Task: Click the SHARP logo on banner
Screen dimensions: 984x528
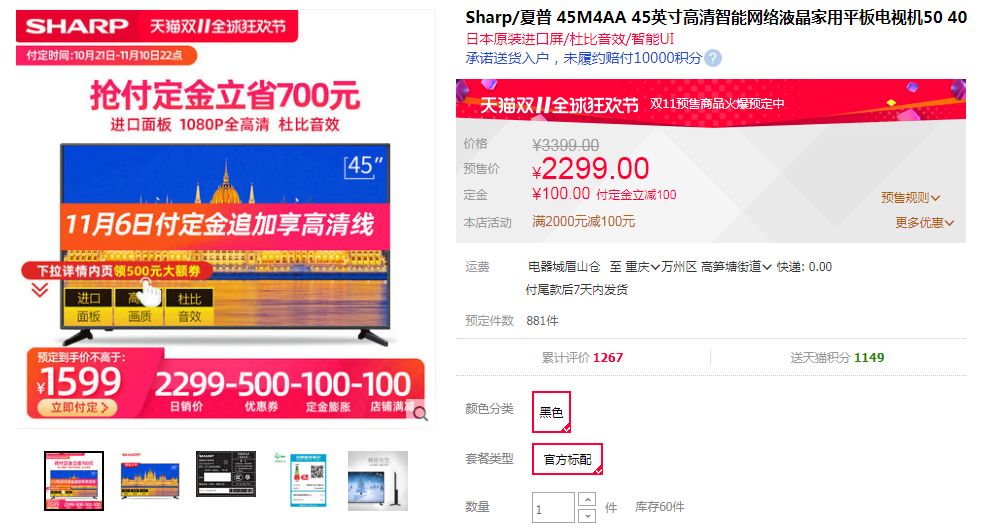Action: point(77,26)
